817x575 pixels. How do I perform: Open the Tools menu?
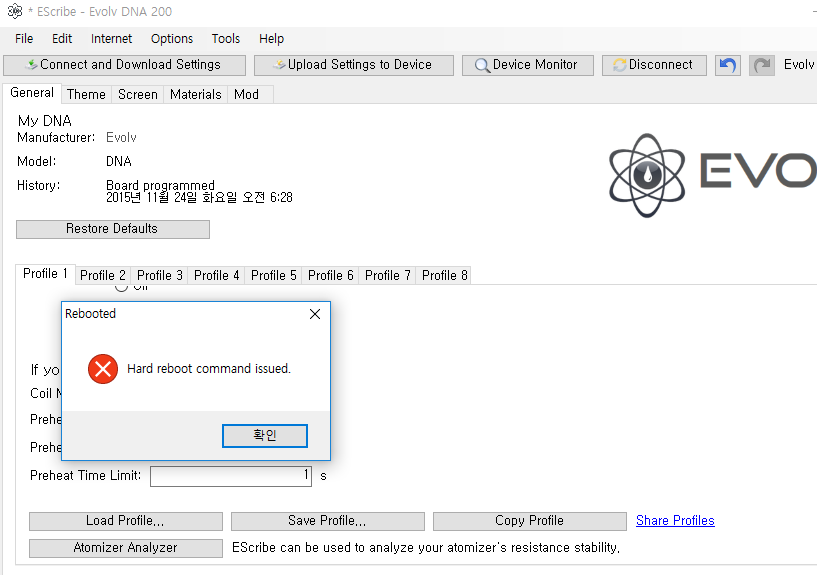click(226, 39)
